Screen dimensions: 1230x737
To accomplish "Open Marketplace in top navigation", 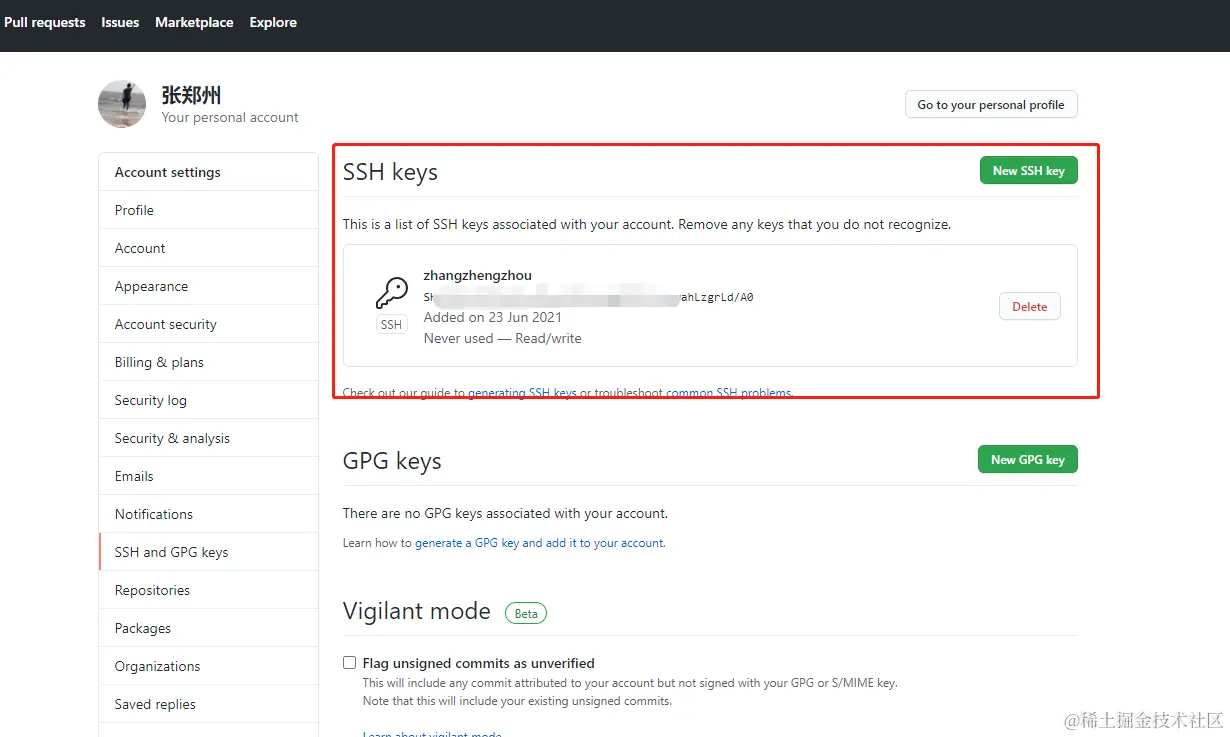I will (x=194, y=22).
